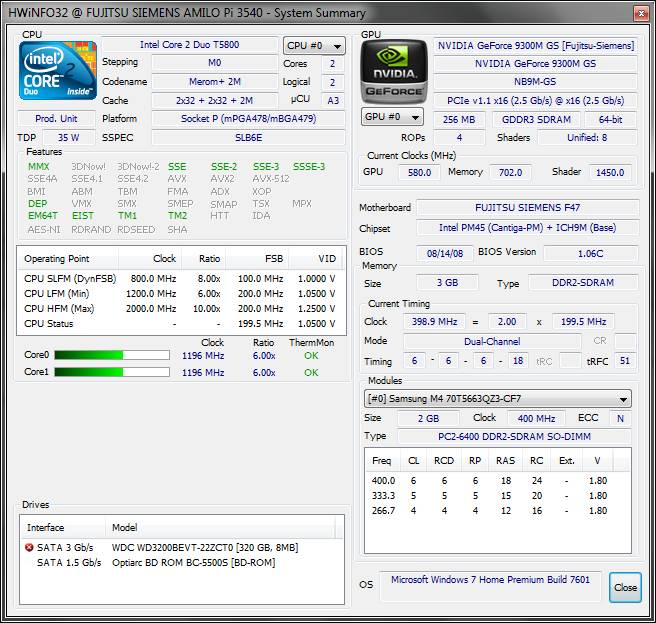The image size is (656, 623).
Task: Select the Optiarc BD ROM drive row
Action: [x=182, y=562]
